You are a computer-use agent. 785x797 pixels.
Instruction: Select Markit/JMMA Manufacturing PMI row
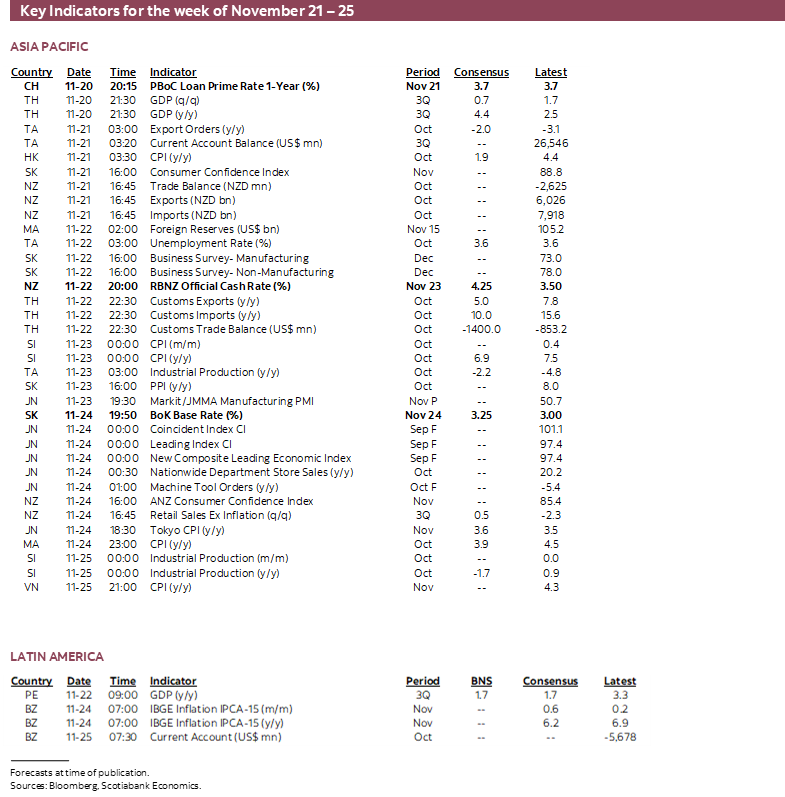click(289, 401)
